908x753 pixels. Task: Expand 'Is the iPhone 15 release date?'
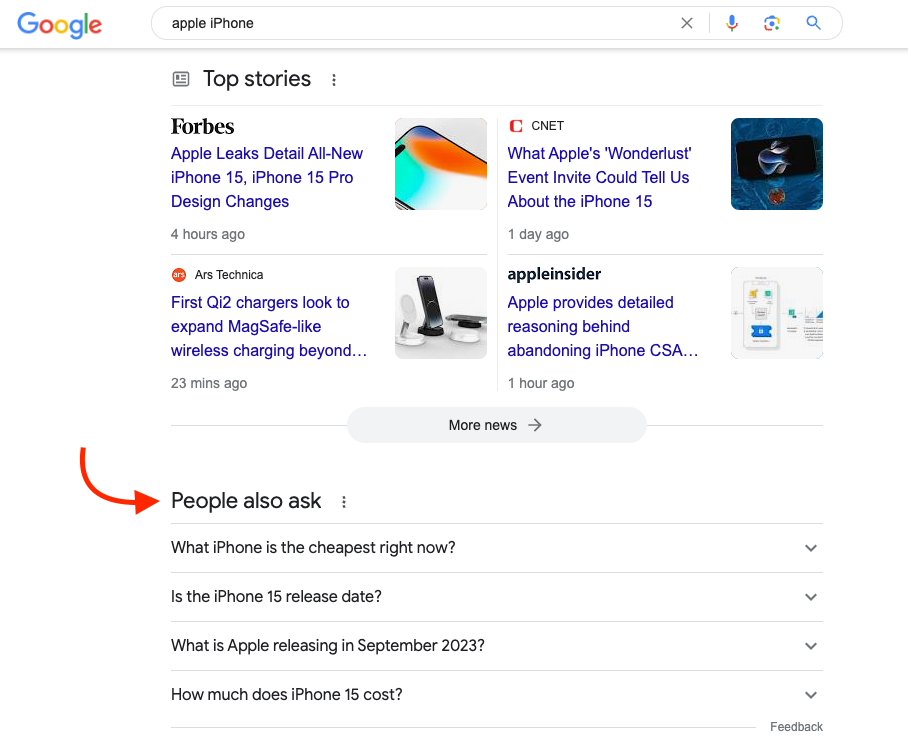click(x=497, y=597)
